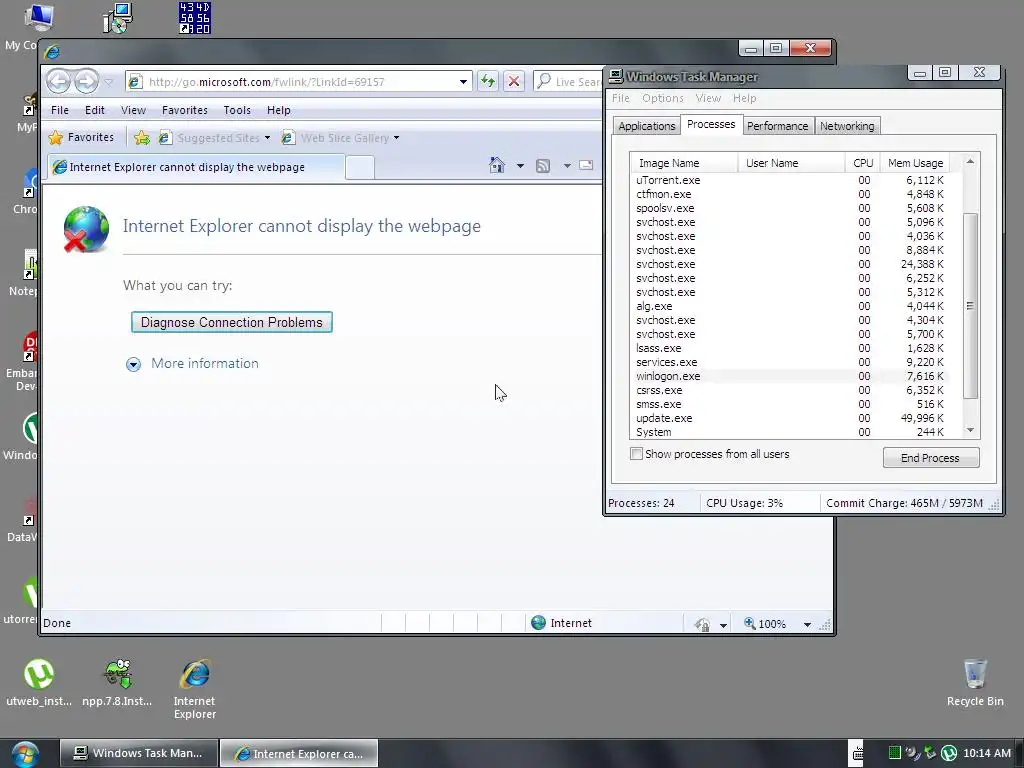1024x768 pixels.
Task: Click the Internet Explorer taskbar button
Action: pos(299,754)
